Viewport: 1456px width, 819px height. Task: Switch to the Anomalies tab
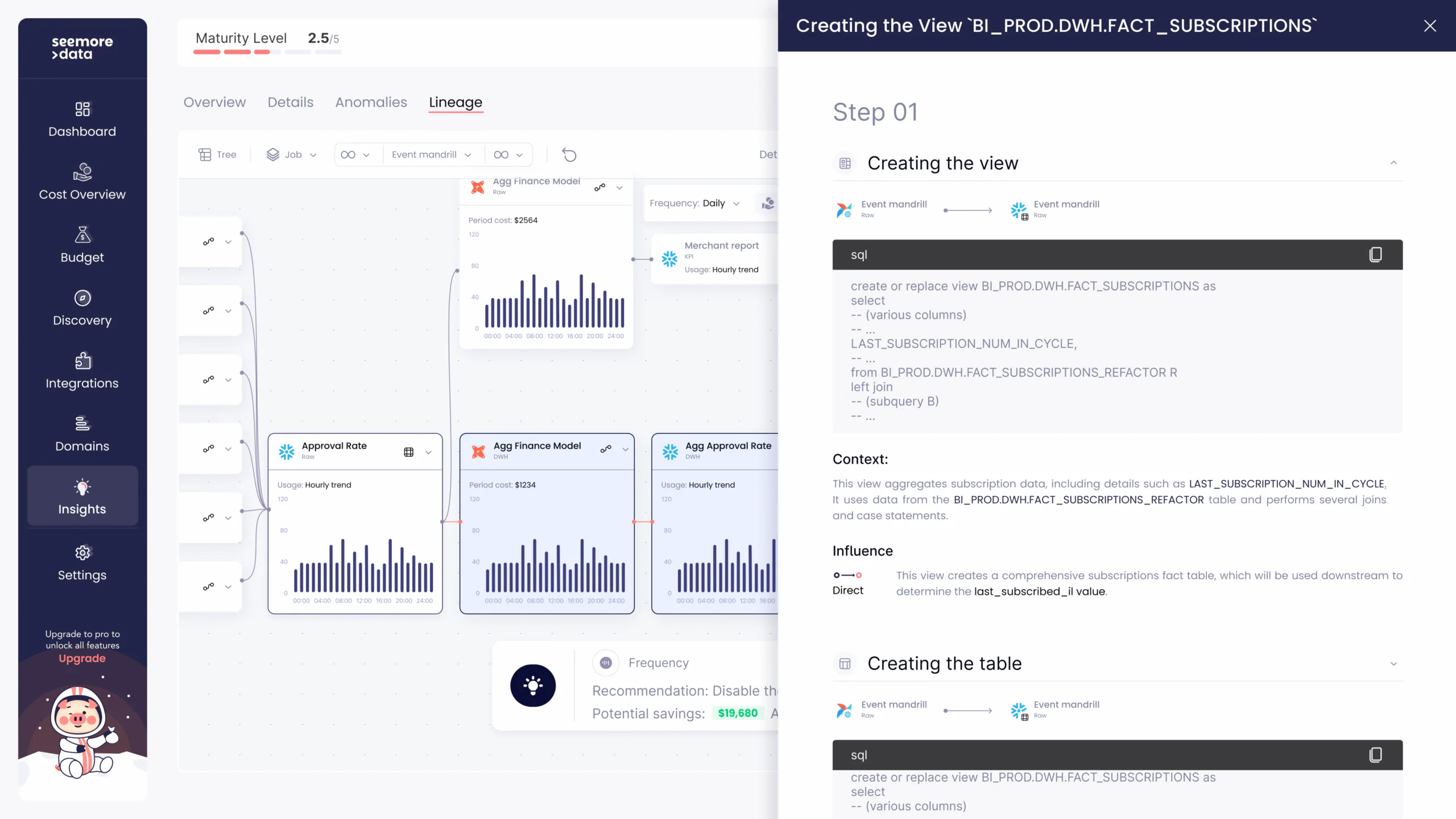371,102
